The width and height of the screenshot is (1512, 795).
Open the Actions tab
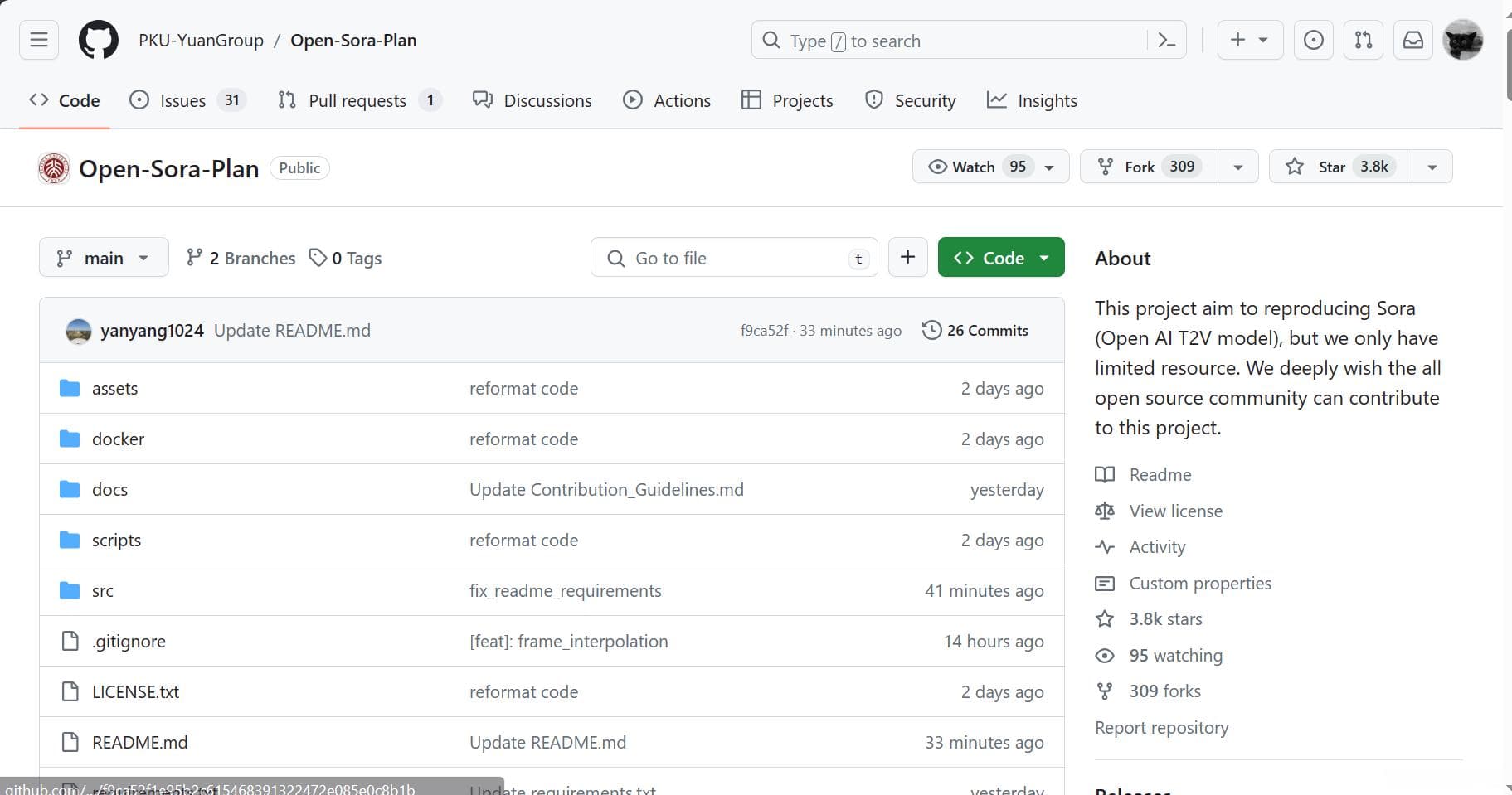pos(667,100)
